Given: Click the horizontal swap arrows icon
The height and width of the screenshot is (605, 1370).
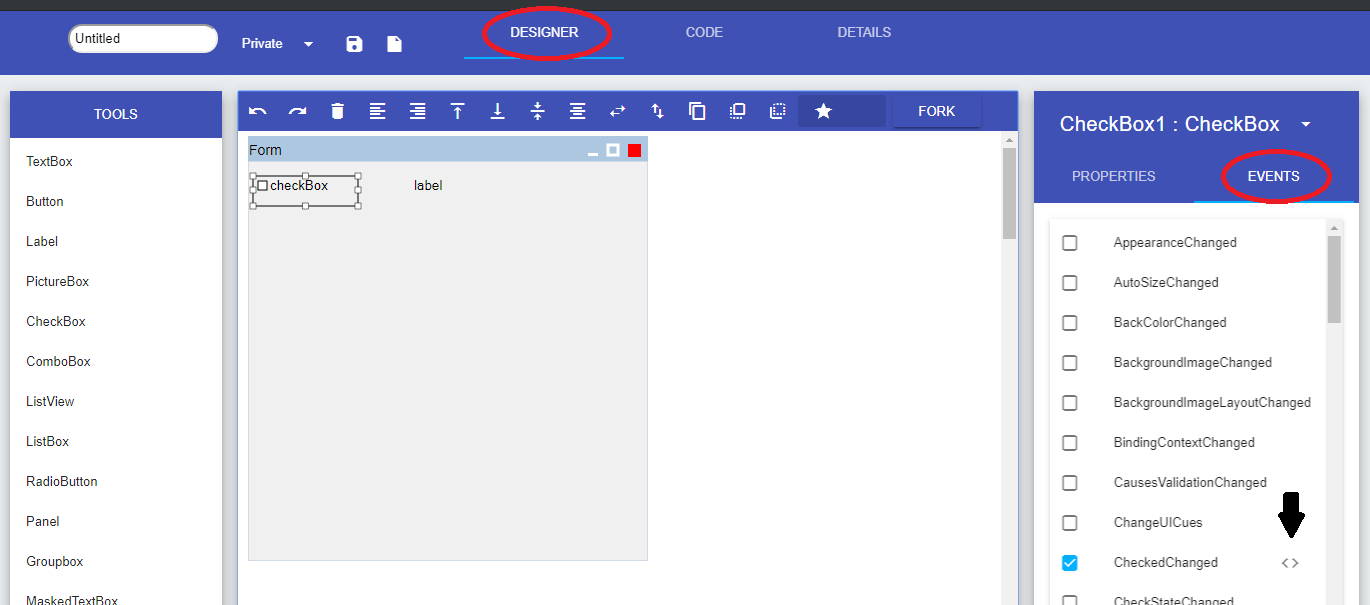Looking at the screenshot, I should click(x=617, y=111).
